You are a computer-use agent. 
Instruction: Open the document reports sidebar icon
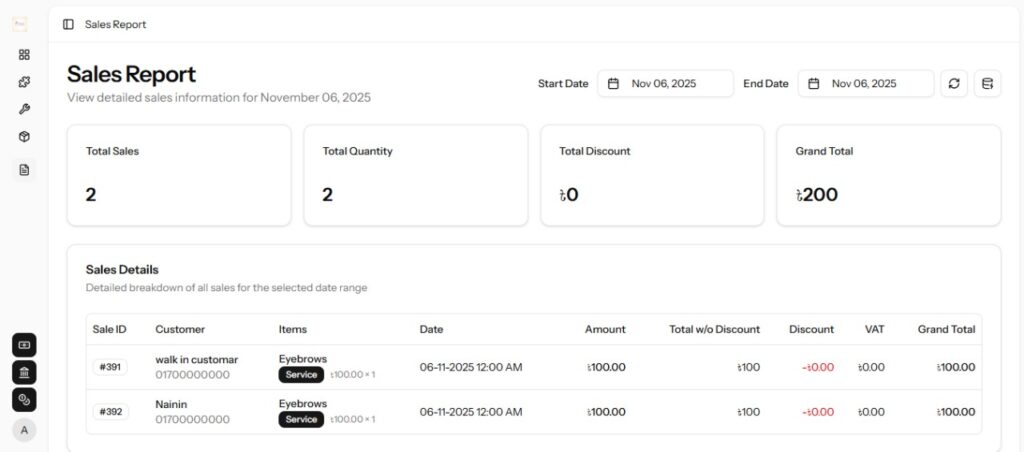point(24,170)
